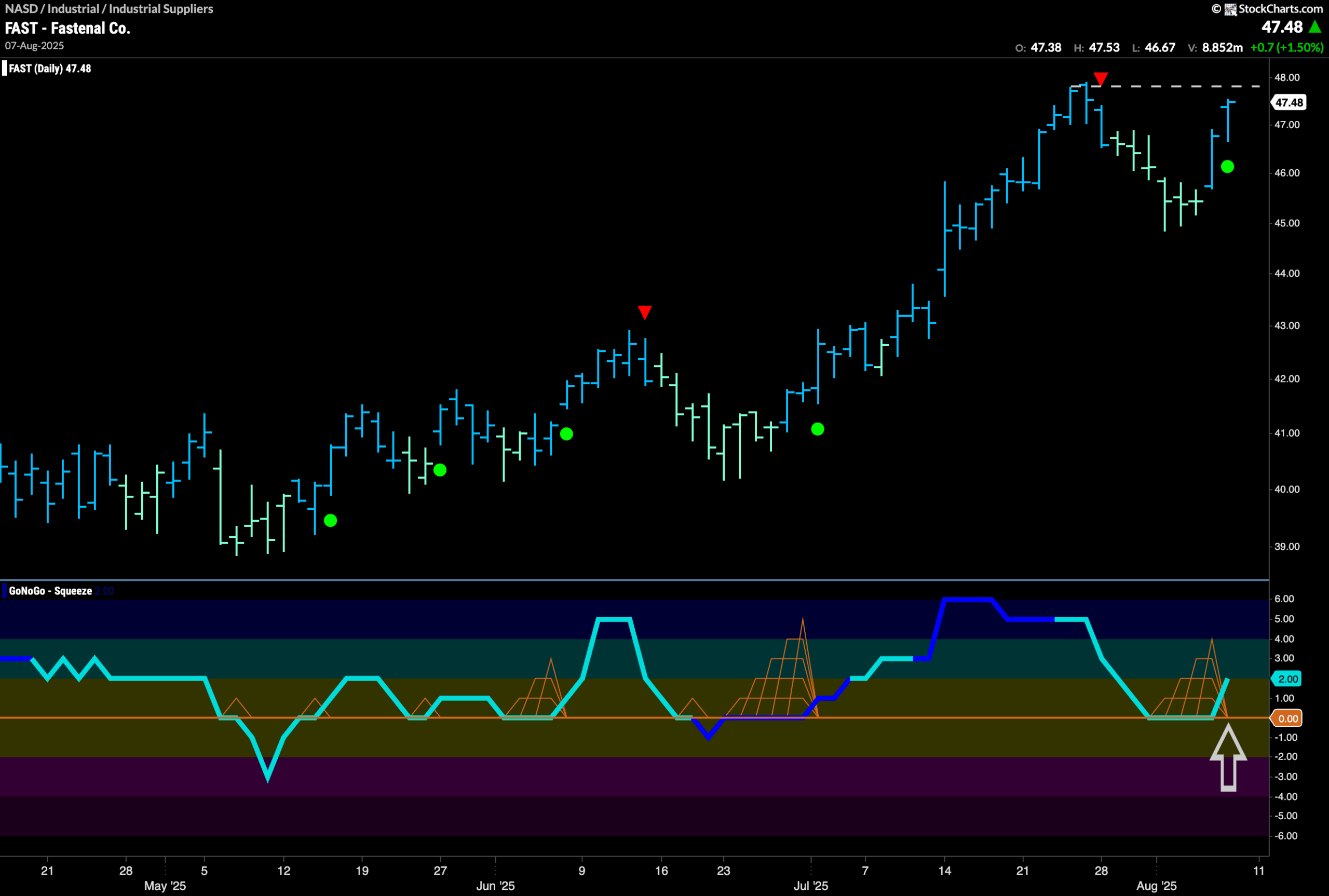Click the 48.00 price axis label
The height and width of the screenshot is (896, 1329).
click(1287, 78)
